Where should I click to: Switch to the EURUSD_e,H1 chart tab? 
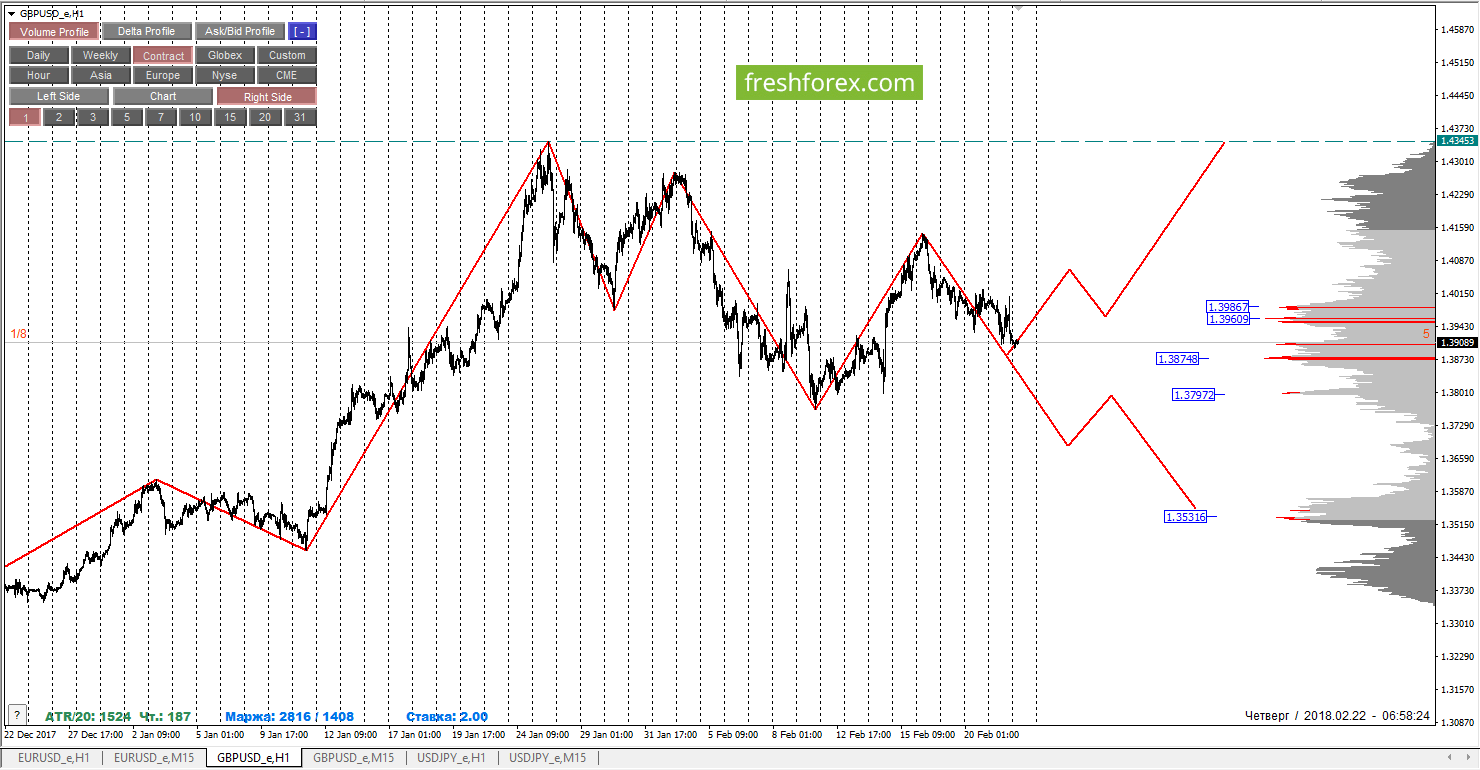click(53, 758)
